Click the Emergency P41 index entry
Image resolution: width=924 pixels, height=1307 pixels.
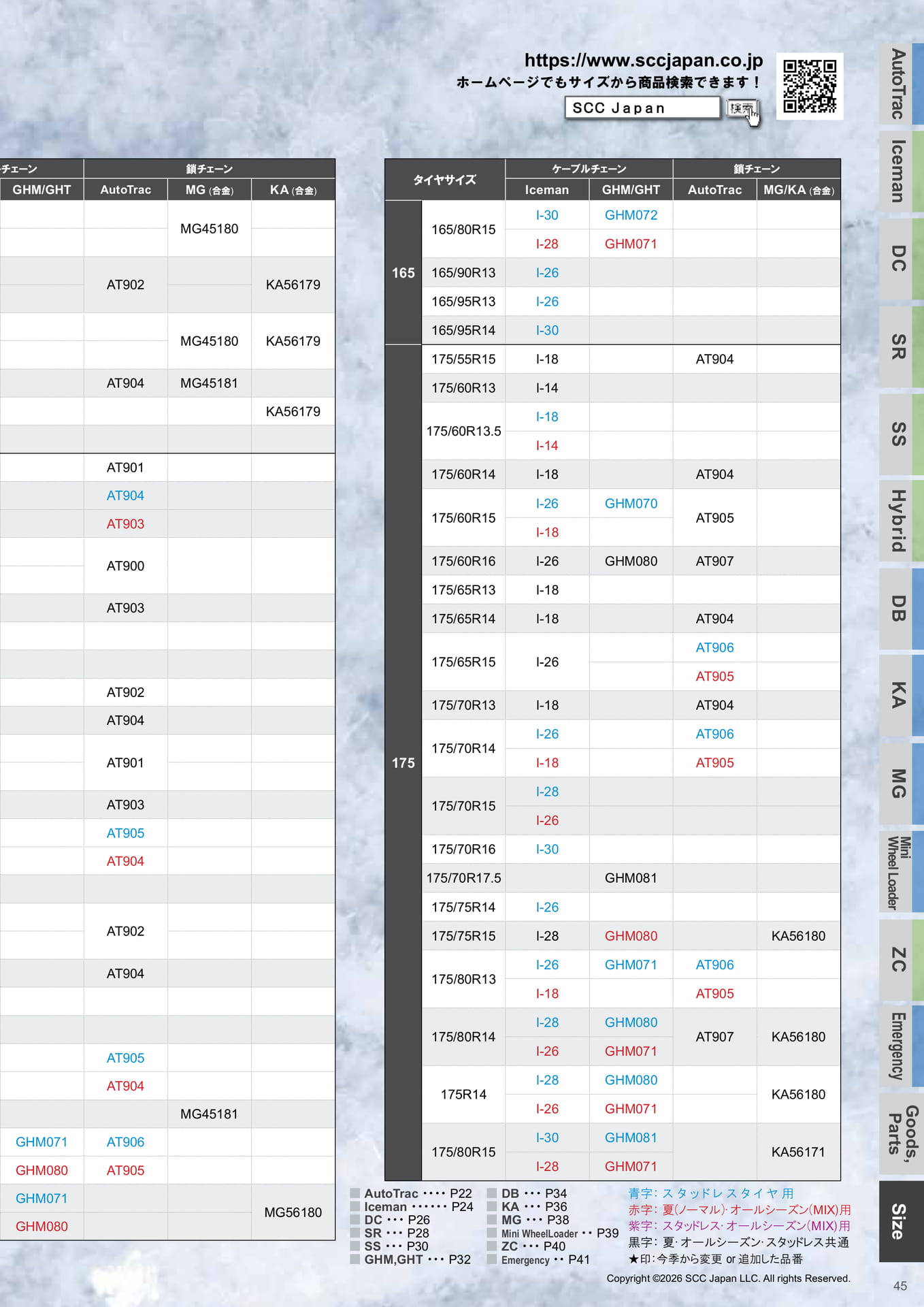pos(538,1259)
